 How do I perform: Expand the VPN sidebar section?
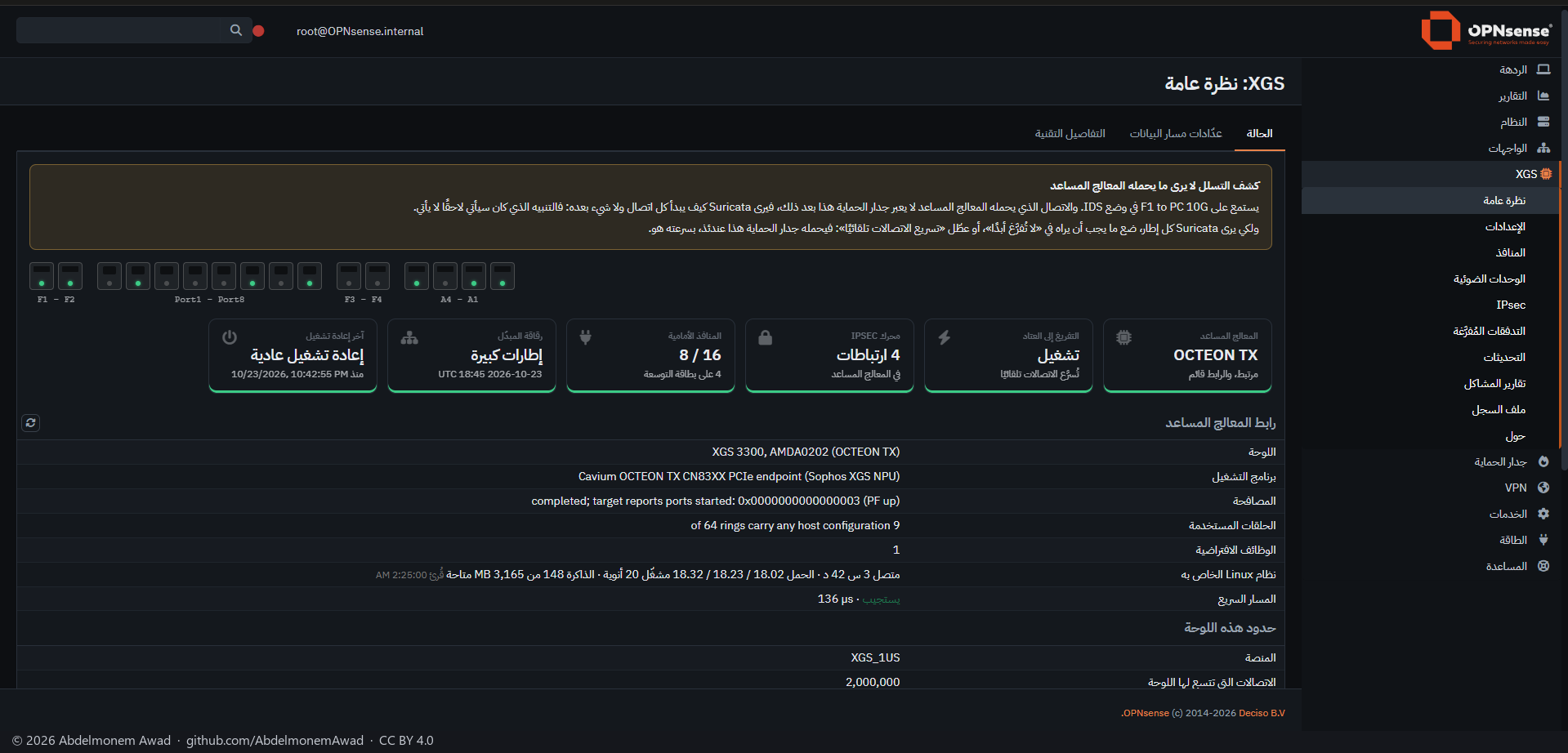(1431, 488)
